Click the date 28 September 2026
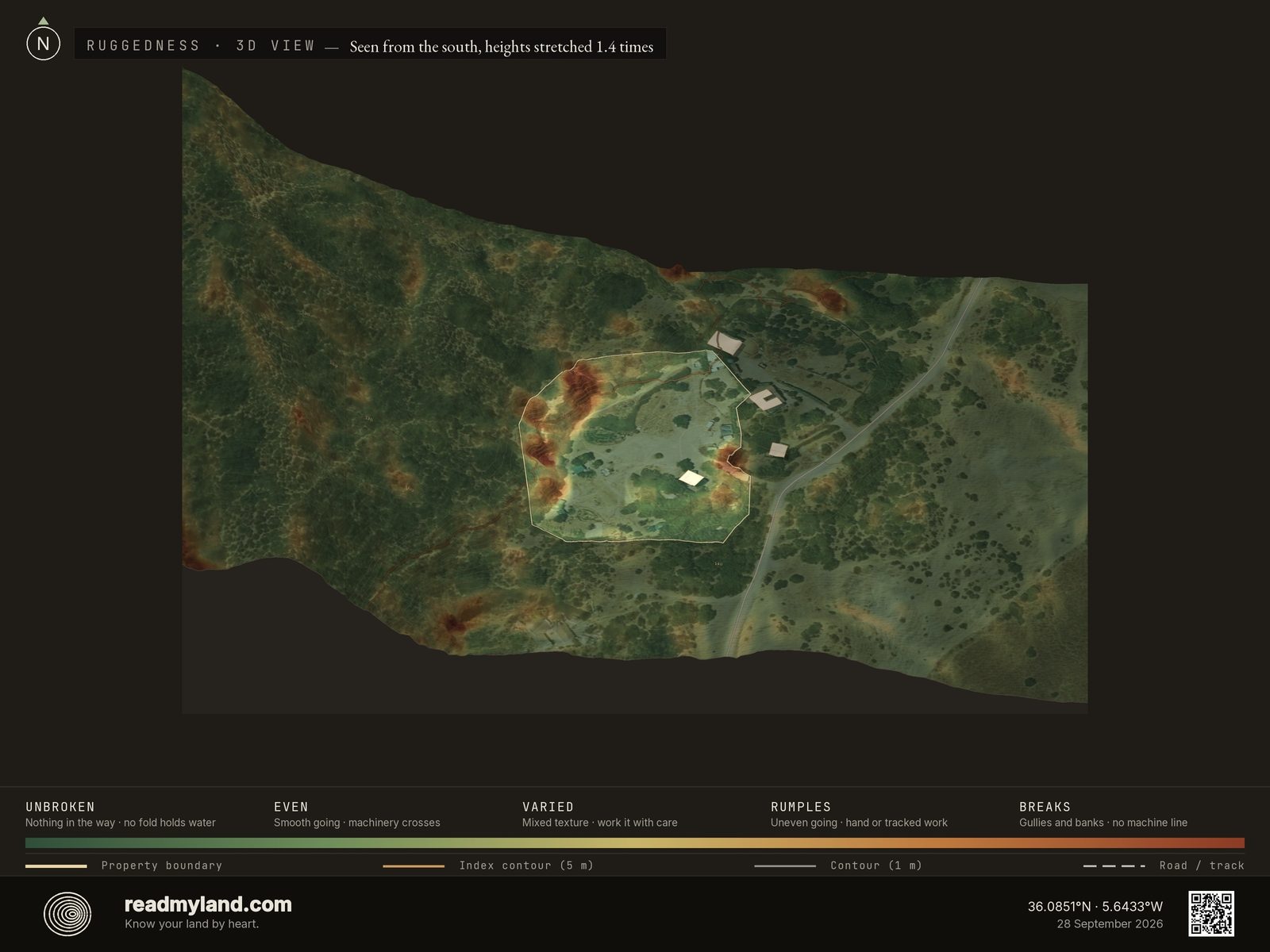 [1110, 924]
